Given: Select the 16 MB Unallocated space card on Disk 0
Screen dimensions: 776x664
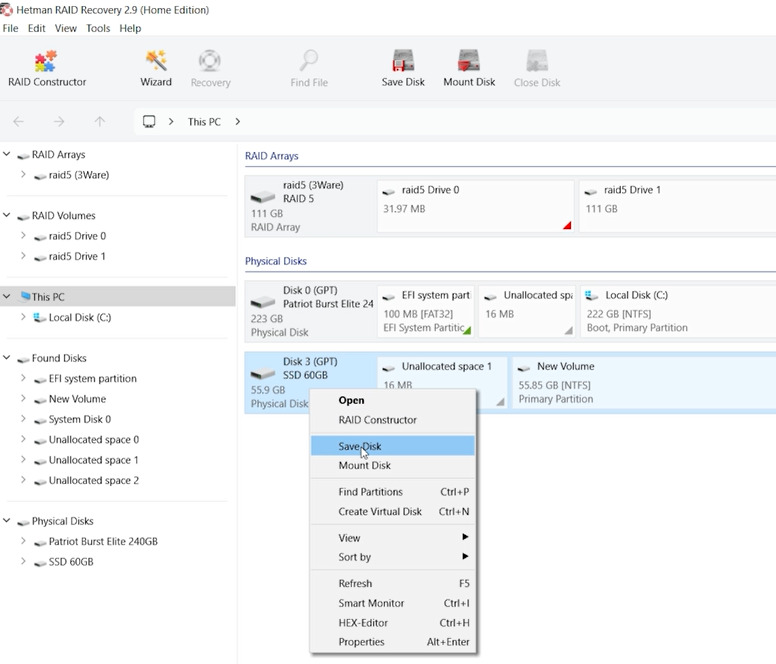Looking at the screenshot, I should (x=527, y=311).
